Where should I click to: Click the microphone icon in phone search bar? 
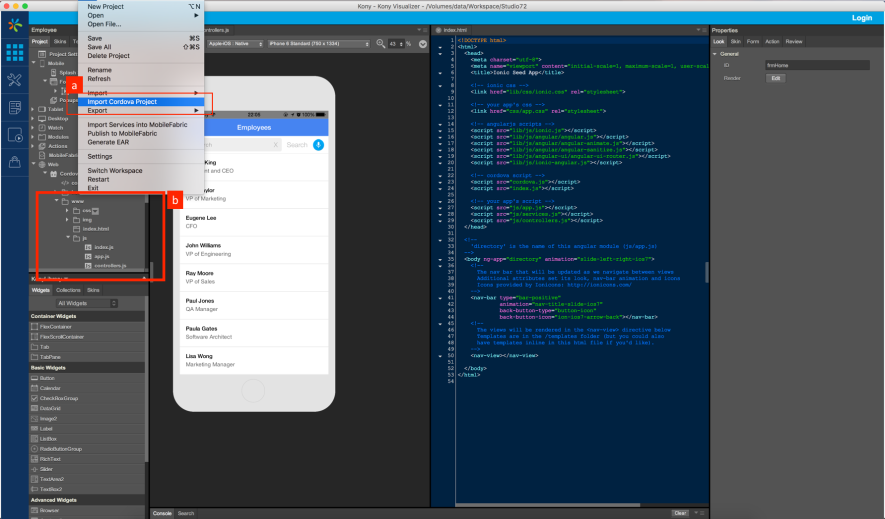pyautogui.click(x=318, y=145)
